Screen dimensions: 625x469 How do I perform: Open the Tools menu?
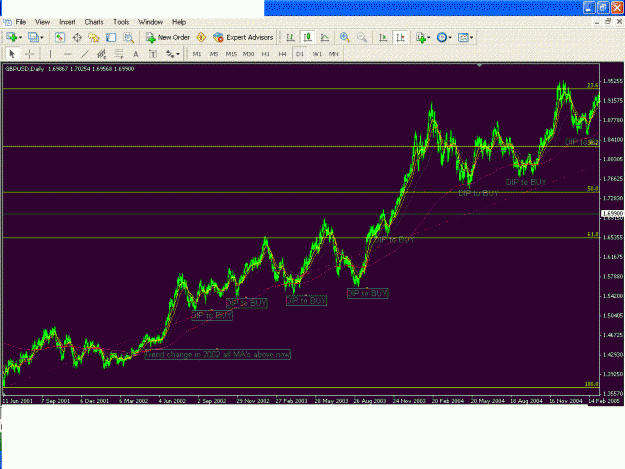tap(121, 22)
